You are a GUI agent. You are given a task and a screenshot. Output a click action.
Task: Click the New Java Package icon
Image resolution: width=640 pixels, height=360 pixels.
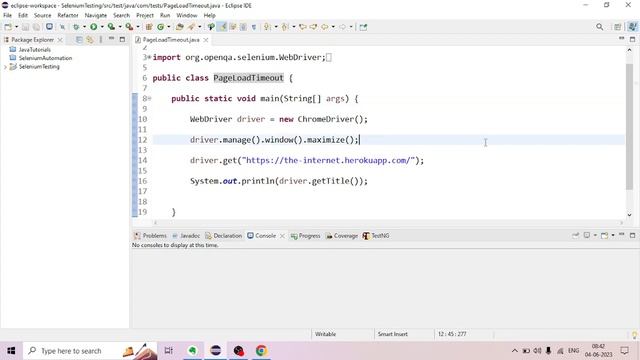coord(149,27)
